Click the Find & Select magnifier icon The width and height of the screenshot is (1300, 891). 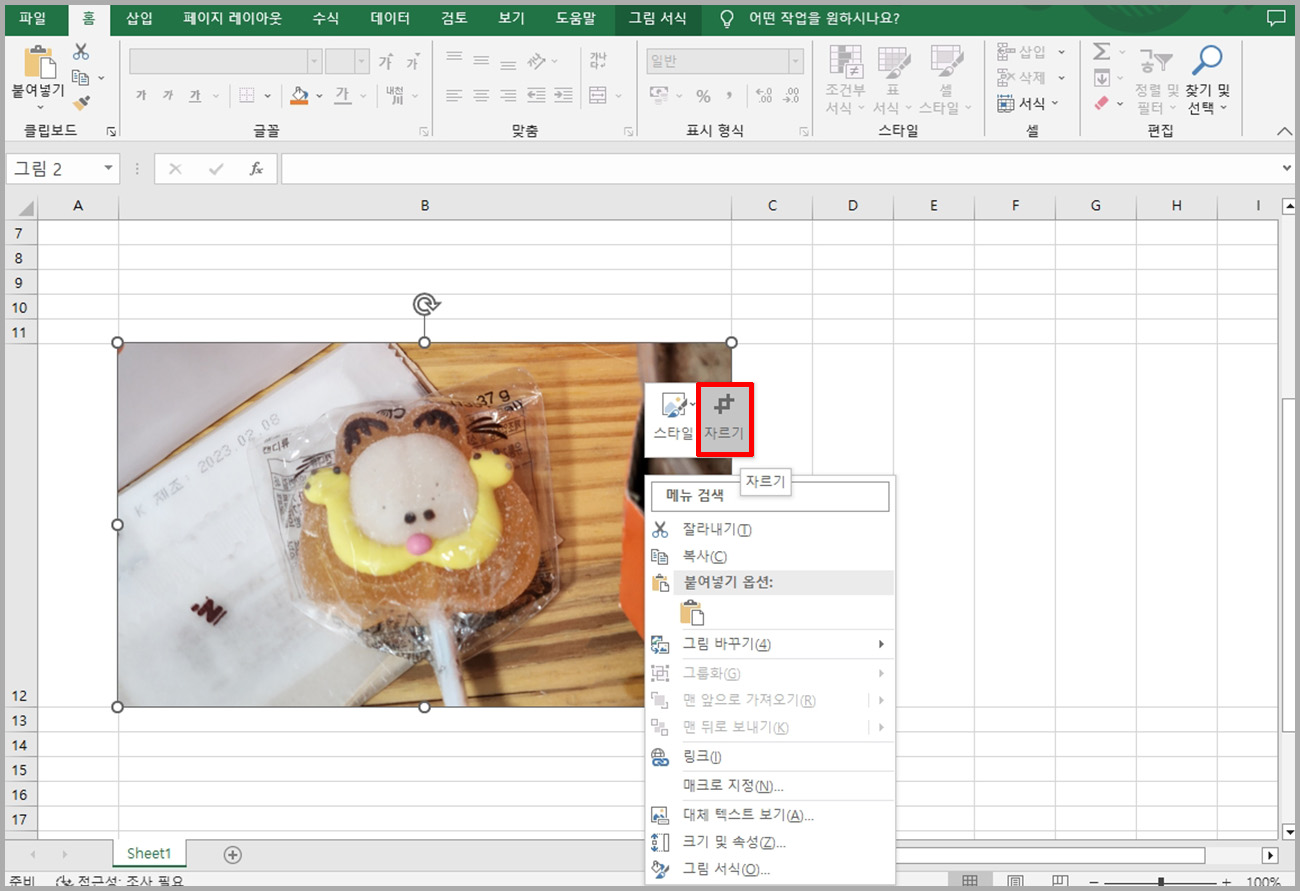[x=1208, y=60]
